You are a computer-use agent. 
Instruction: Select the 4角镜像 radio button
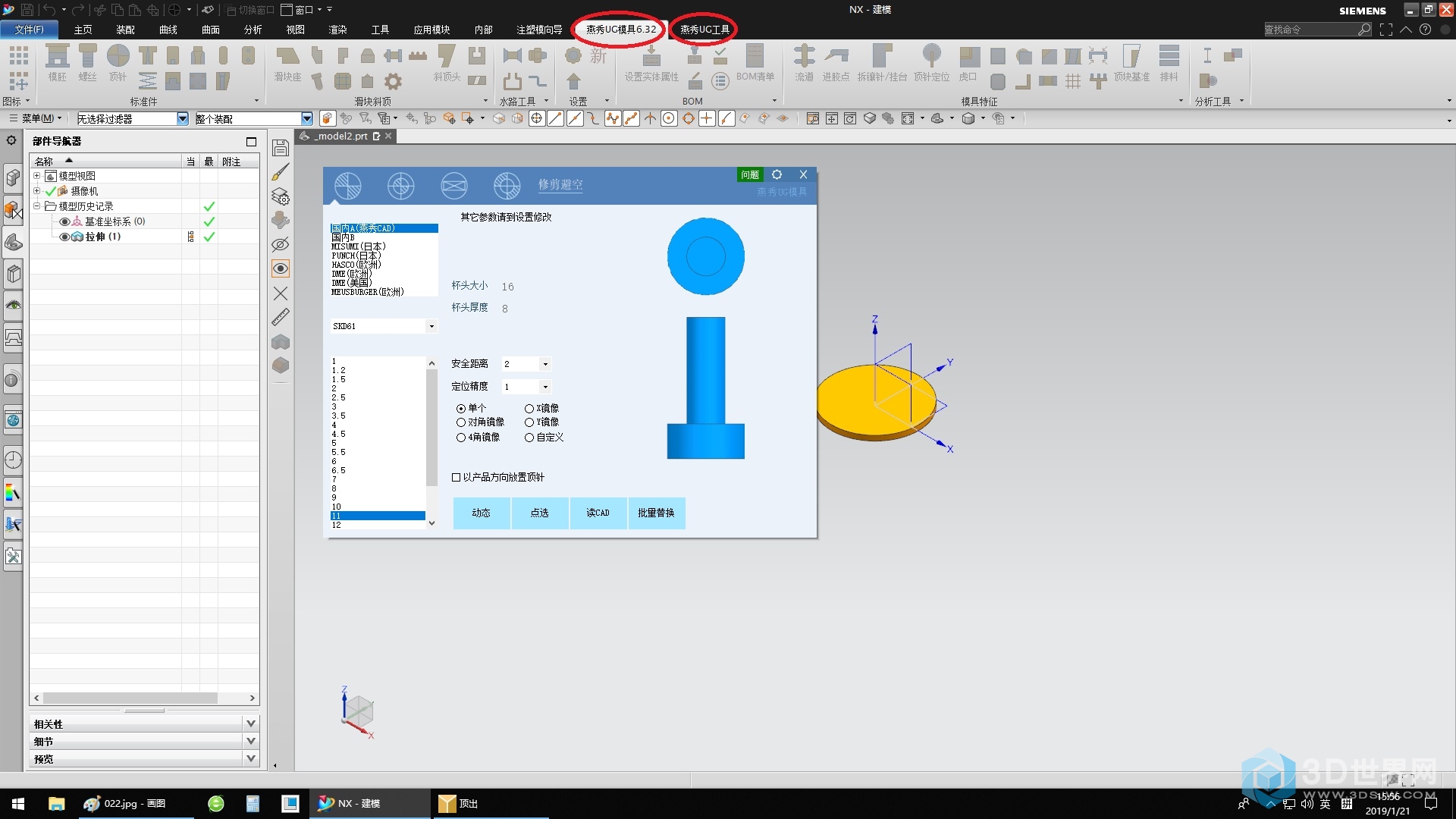[461, 438]
